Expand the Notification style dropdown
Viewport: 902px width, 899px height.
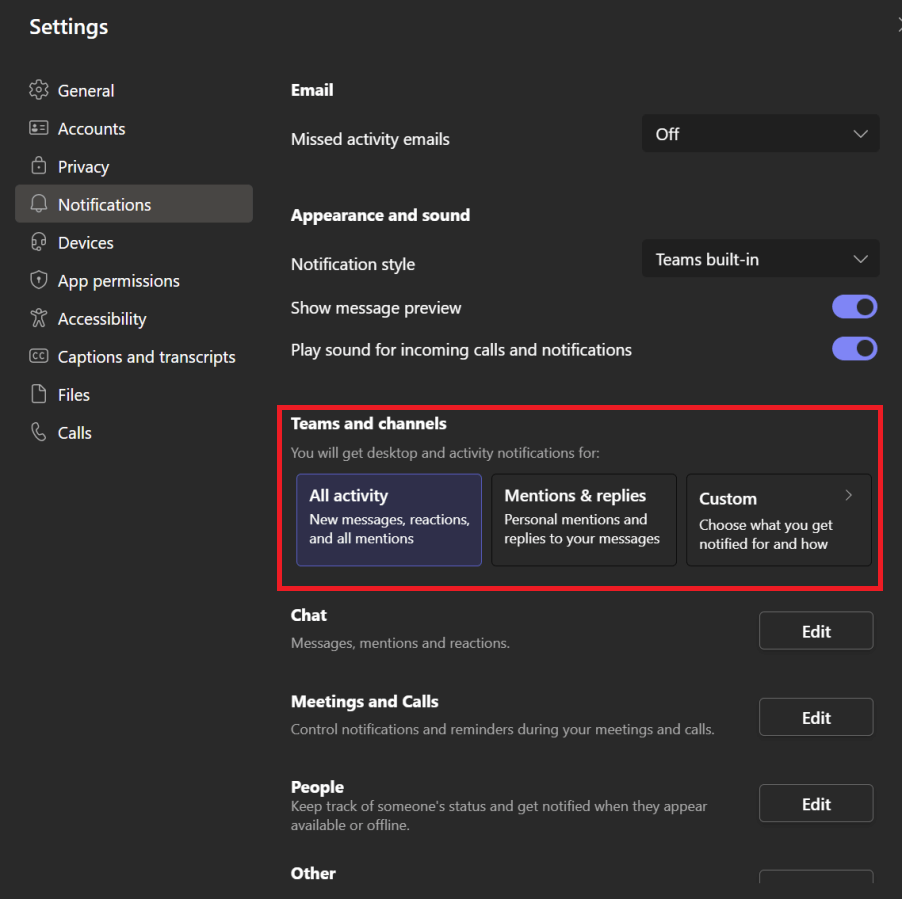[x=760, y=260]
